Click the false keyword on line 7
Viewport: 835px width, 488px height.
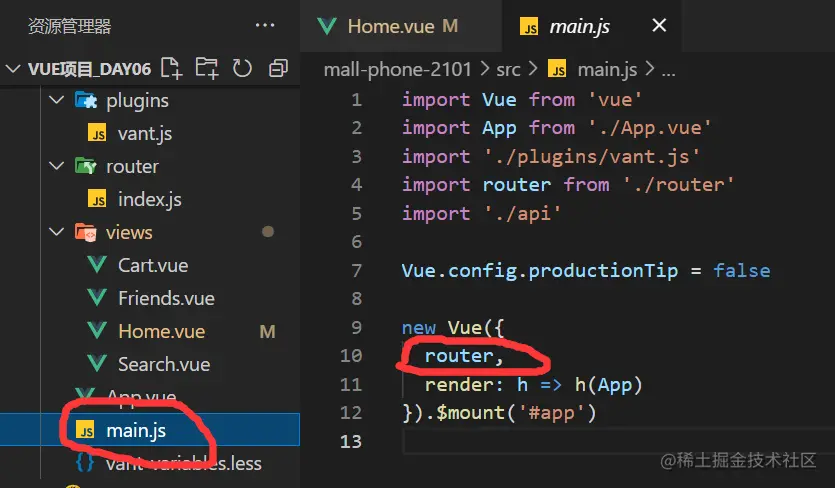742,271
